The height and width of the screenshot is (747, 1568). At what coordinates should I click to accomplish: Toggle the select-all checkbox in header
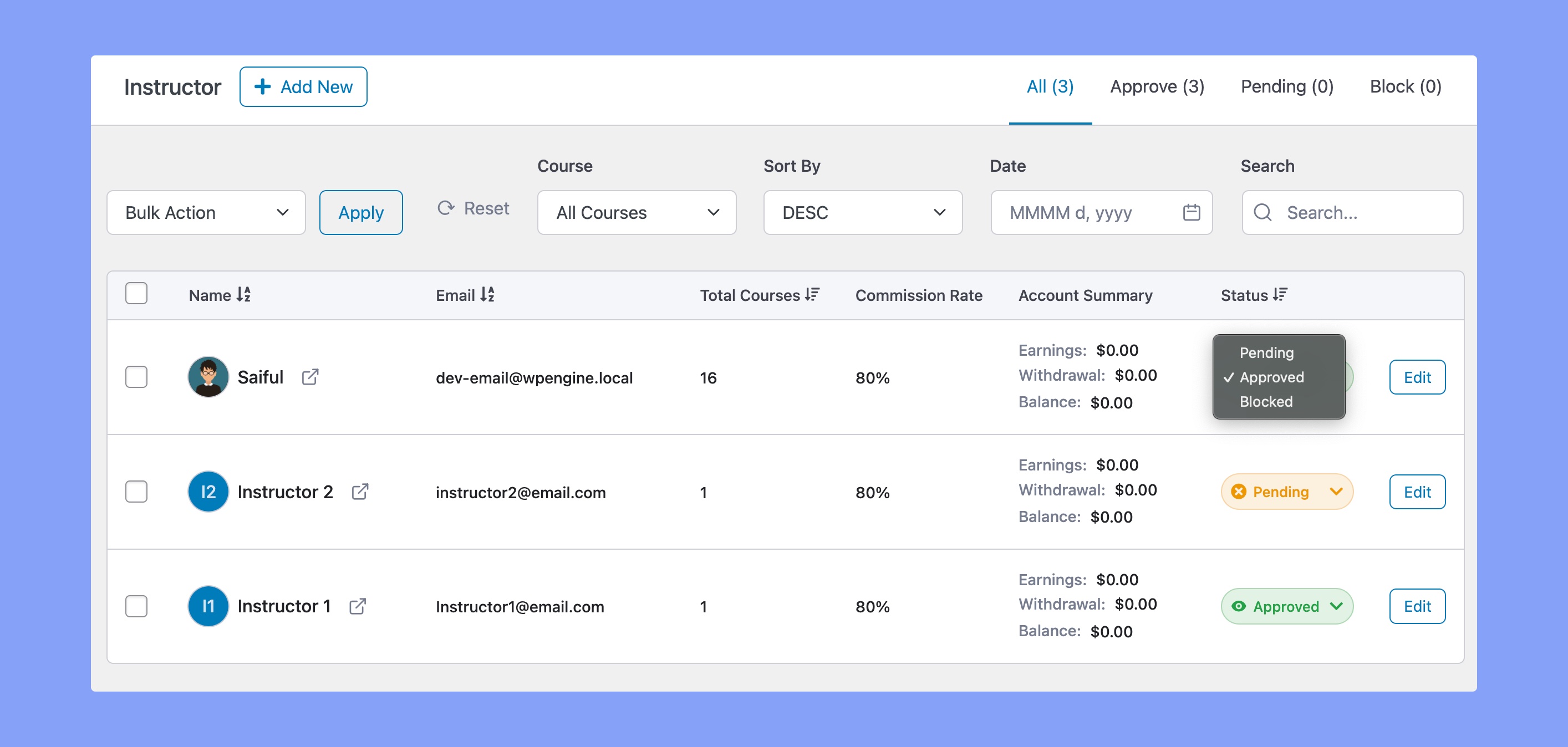[x=136, y=293]
